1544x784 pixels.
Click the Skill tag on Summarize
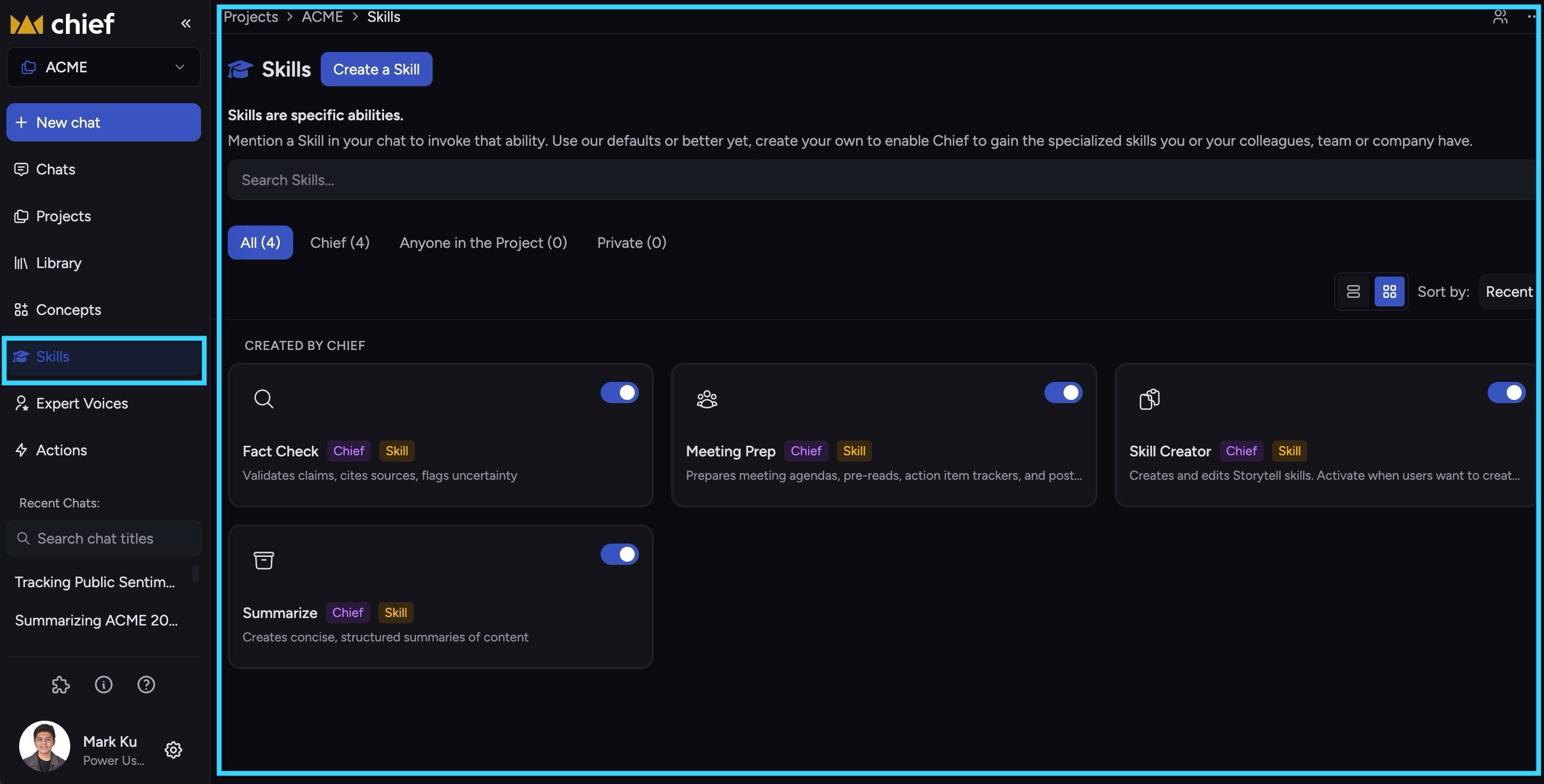pos(396,613)
